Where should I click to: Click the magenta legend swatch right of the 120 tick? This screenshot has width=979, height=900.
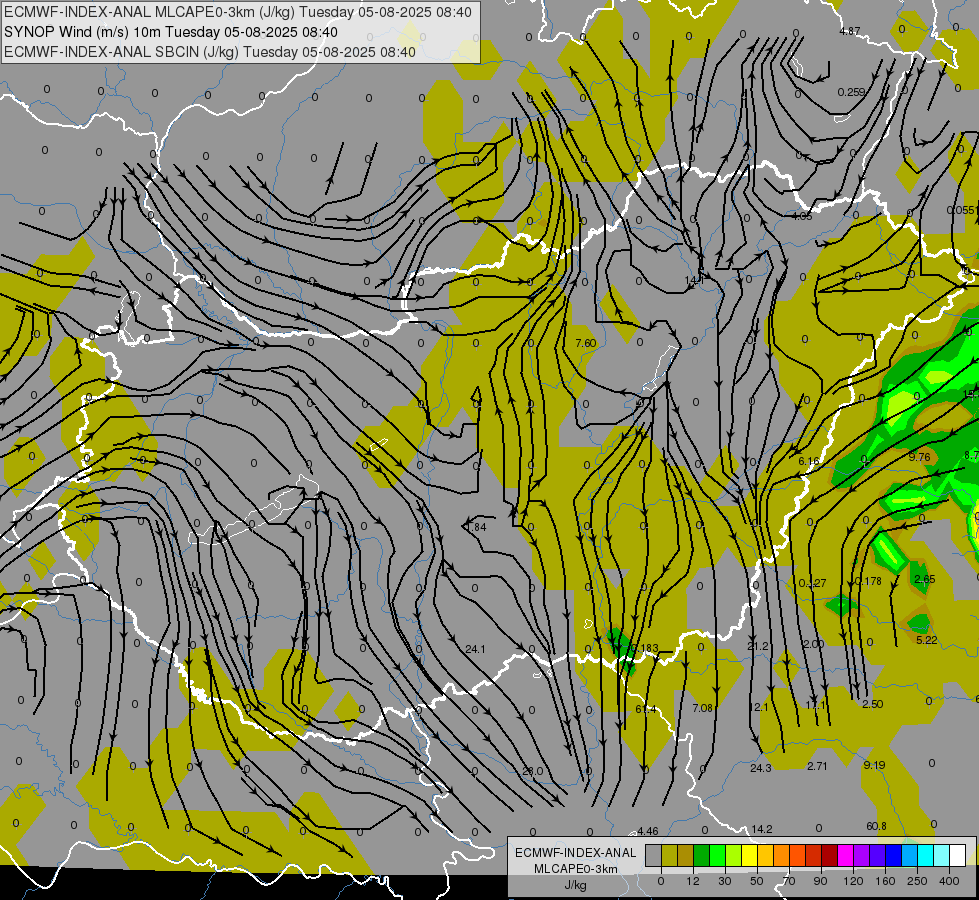[845, 855]
